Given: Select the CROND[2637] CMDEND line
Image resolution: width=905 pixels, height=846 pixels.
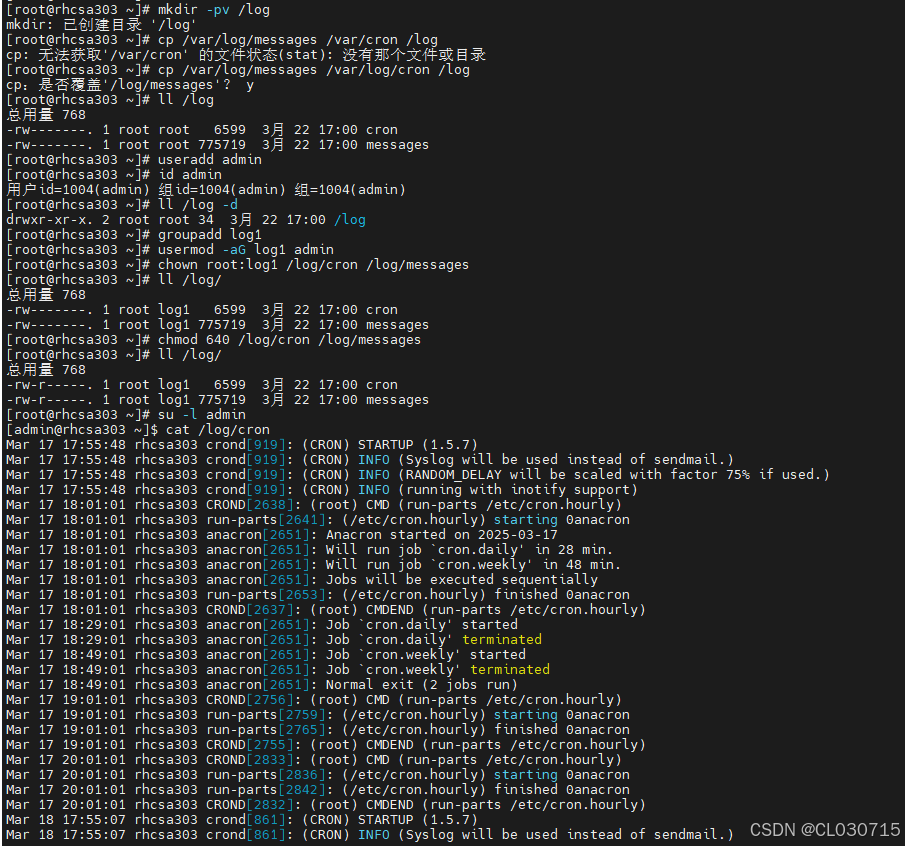Looking at the screenshot, I should (326, 610).
